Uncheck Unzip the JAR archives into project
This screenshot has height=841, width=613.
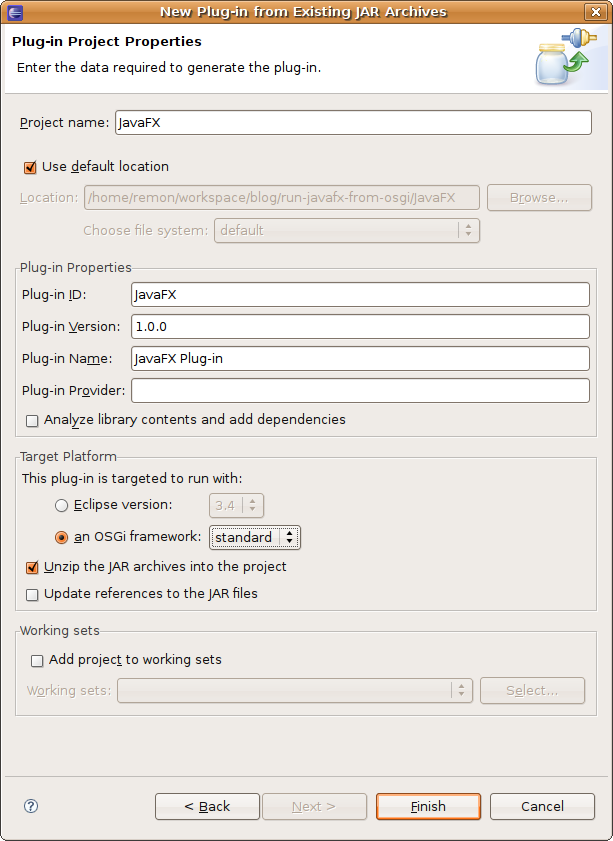32,567
